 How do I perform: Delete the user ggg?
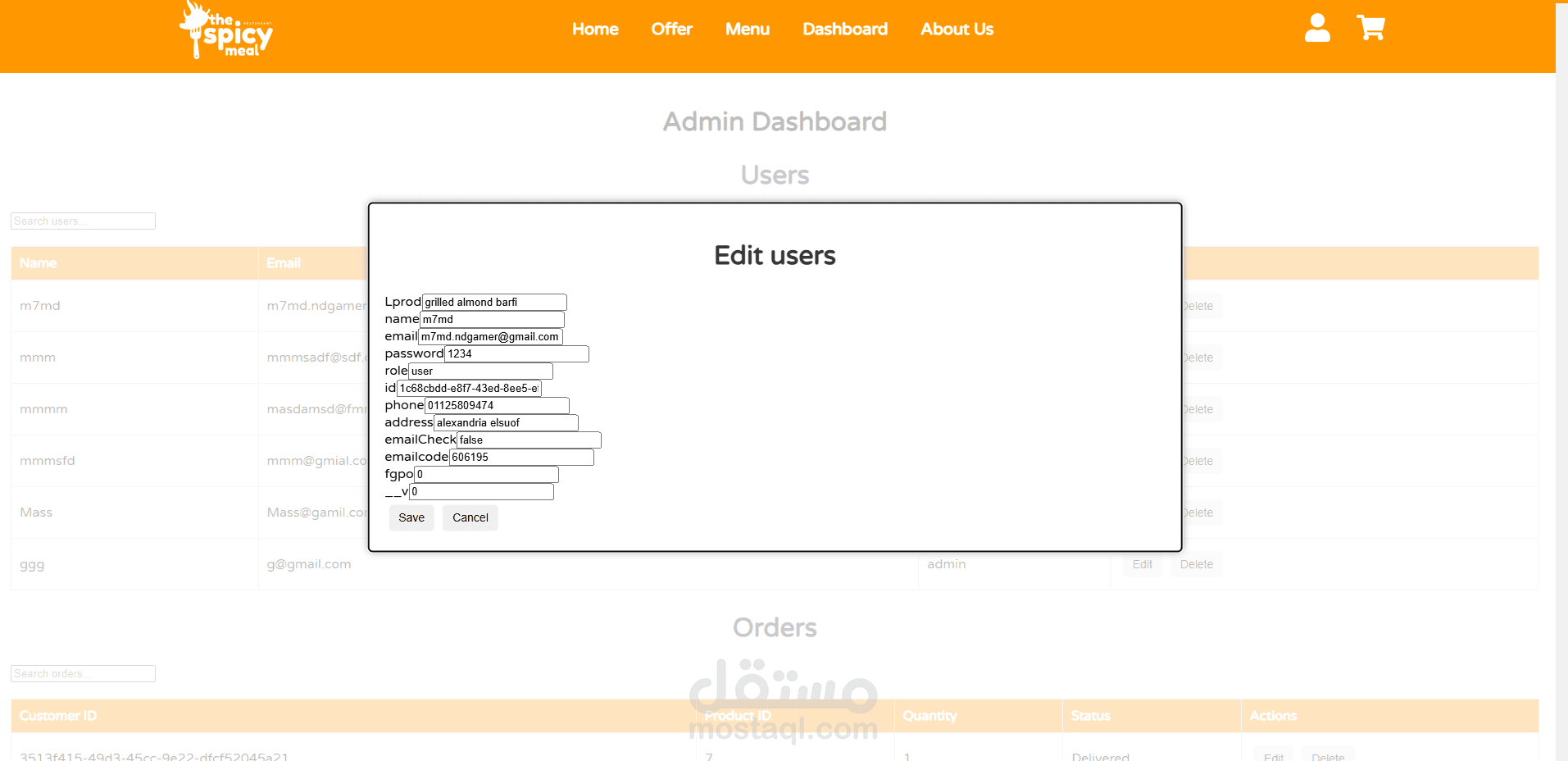(1197, 564)
